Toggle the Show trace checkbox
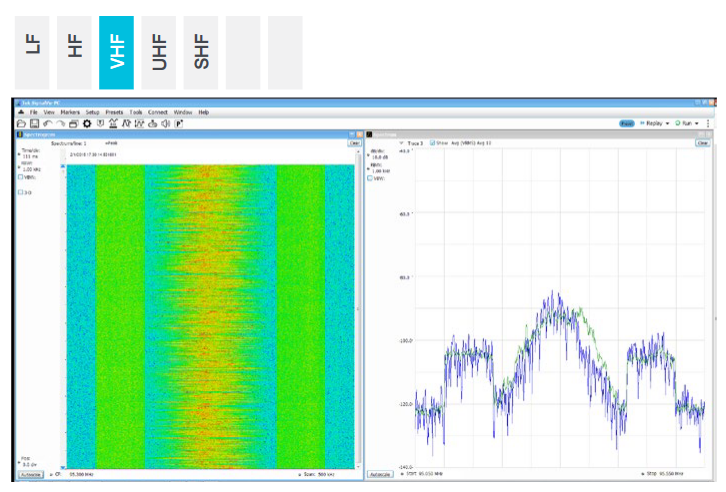This screenshot has height=492, width=726. tap(432, 143)
